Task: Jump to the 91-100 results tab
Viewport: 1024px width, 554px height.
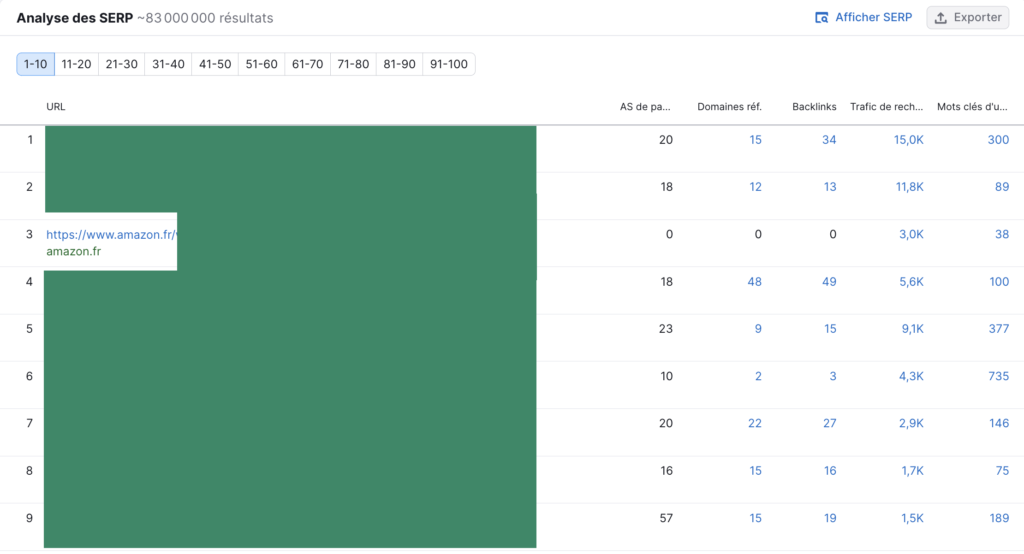Action: pyautogui.click(x=449, y=64)
